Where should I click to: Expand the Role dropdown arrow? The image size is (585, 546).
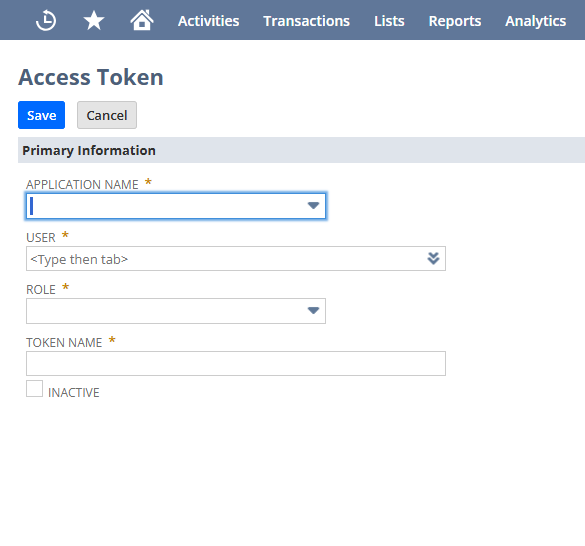click(x=313, y=311)
